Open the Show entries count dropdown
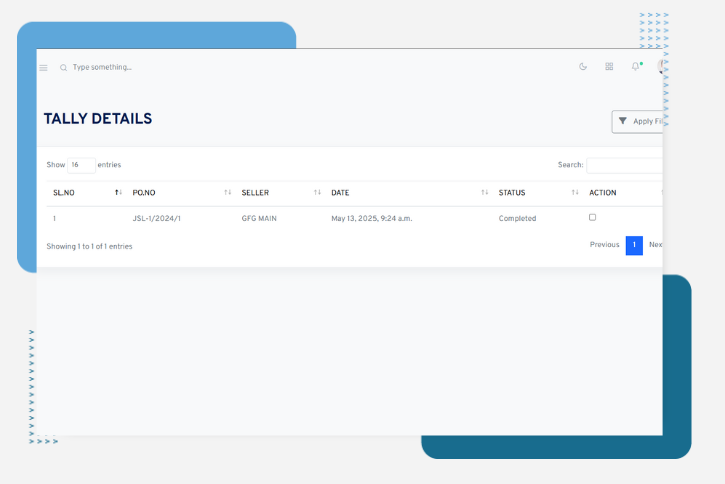Image resolution: width=725 pixels, height=484 pixels. coord(82,165)
